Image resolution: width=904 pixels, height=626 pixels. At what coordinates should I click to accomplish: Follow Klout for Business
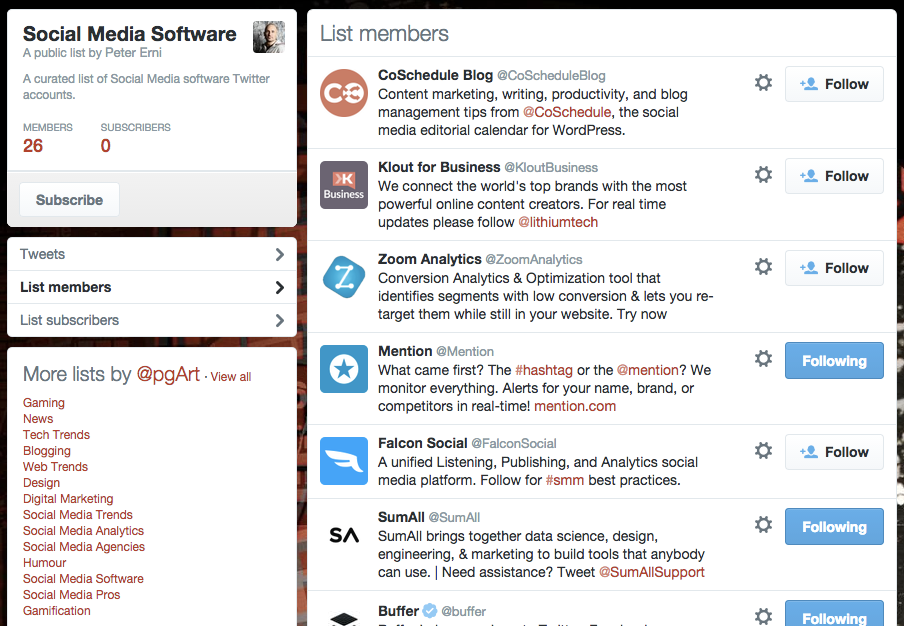834,176
